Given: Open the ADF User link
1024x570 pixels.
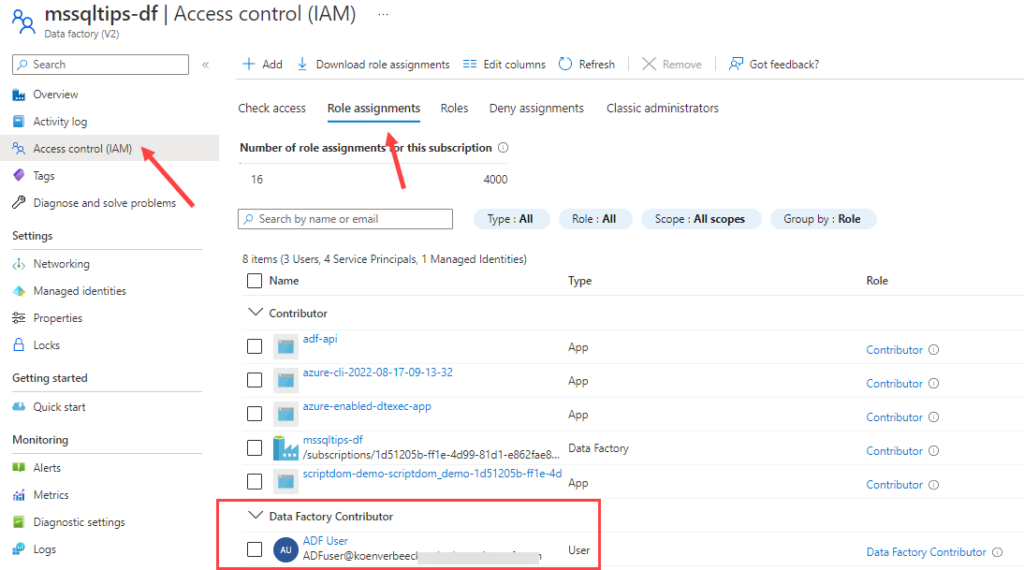Looking at the screenshot, I should [x=325, y=541].
